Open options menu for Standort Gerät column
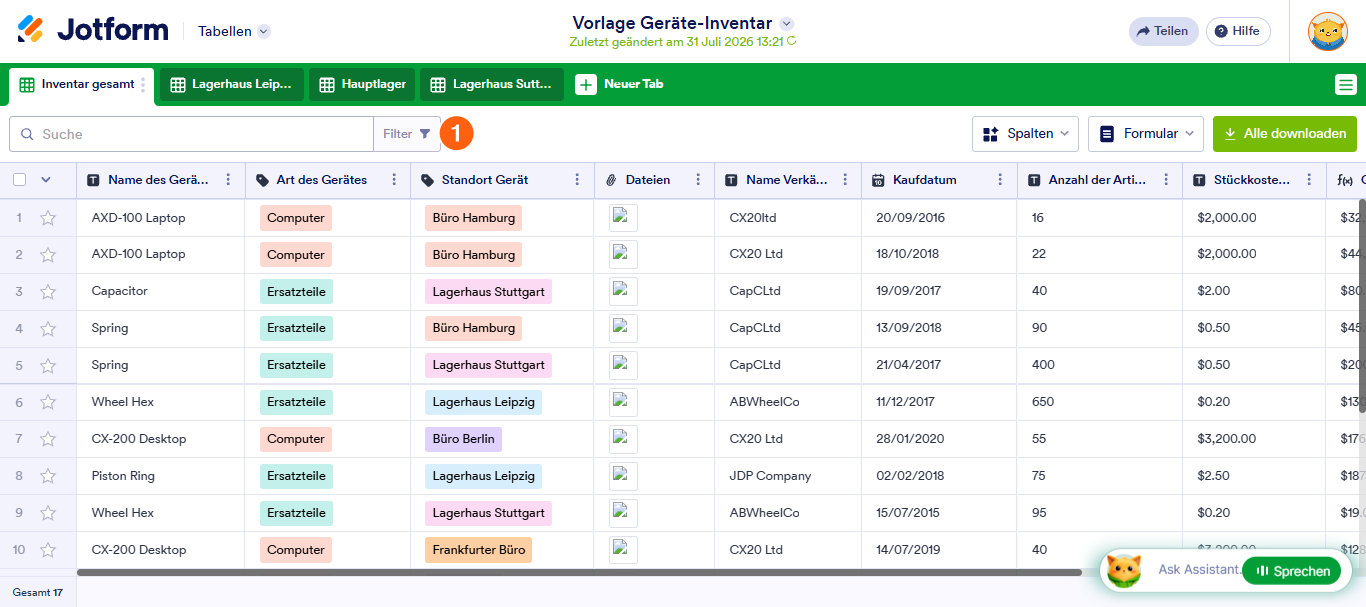1366x607 pixels. 577,180
